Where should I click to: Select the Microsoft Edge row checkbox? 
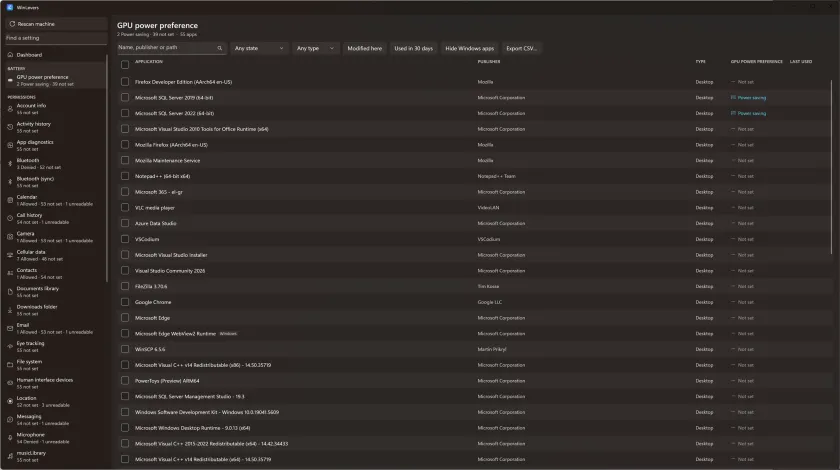coord(125,318)
